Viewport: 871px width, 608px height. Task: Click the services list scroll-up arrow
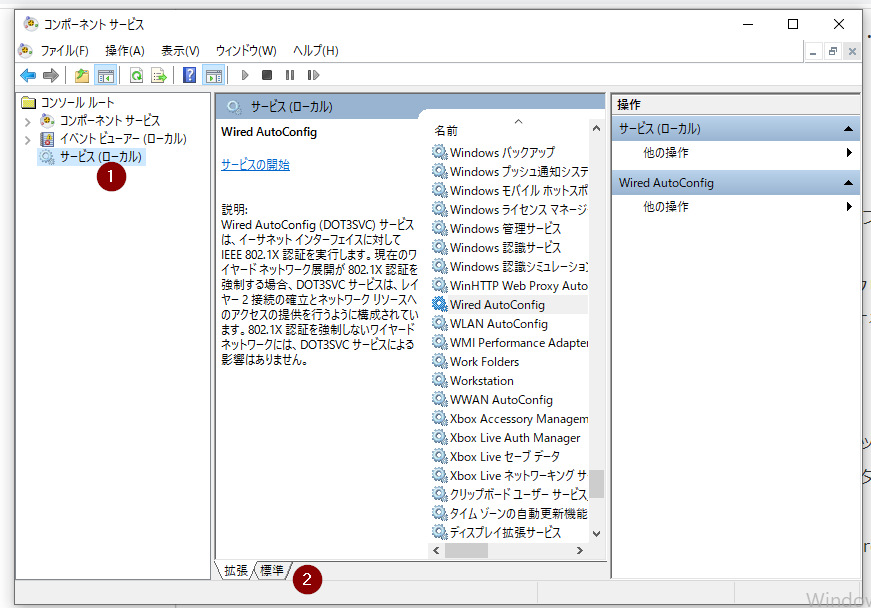coord(597,128)
